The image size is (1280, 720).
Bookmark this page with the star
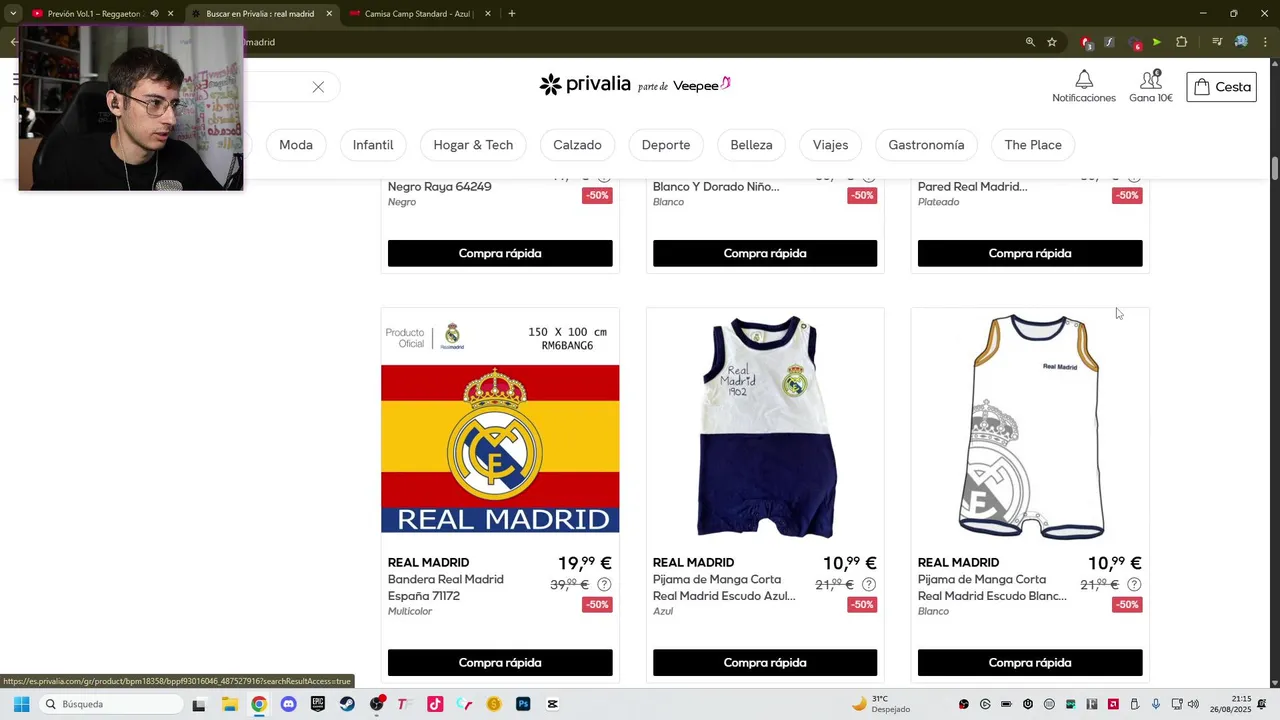point(1052,42)
